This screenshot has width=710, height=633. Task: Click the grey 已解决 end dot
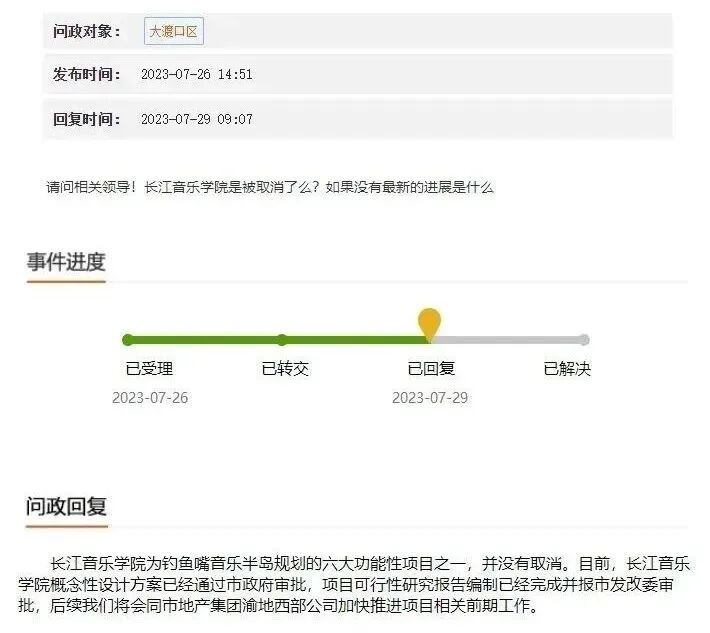(x=584, y=340)
